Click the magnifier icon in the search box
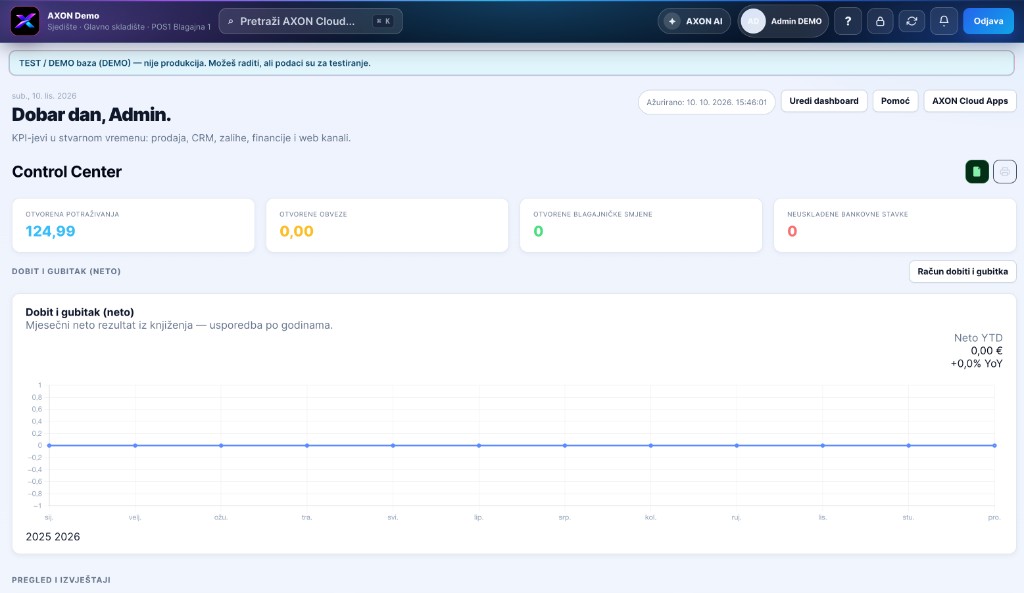The height and width of the screenshot is (593, 1024). coord(231,22)
